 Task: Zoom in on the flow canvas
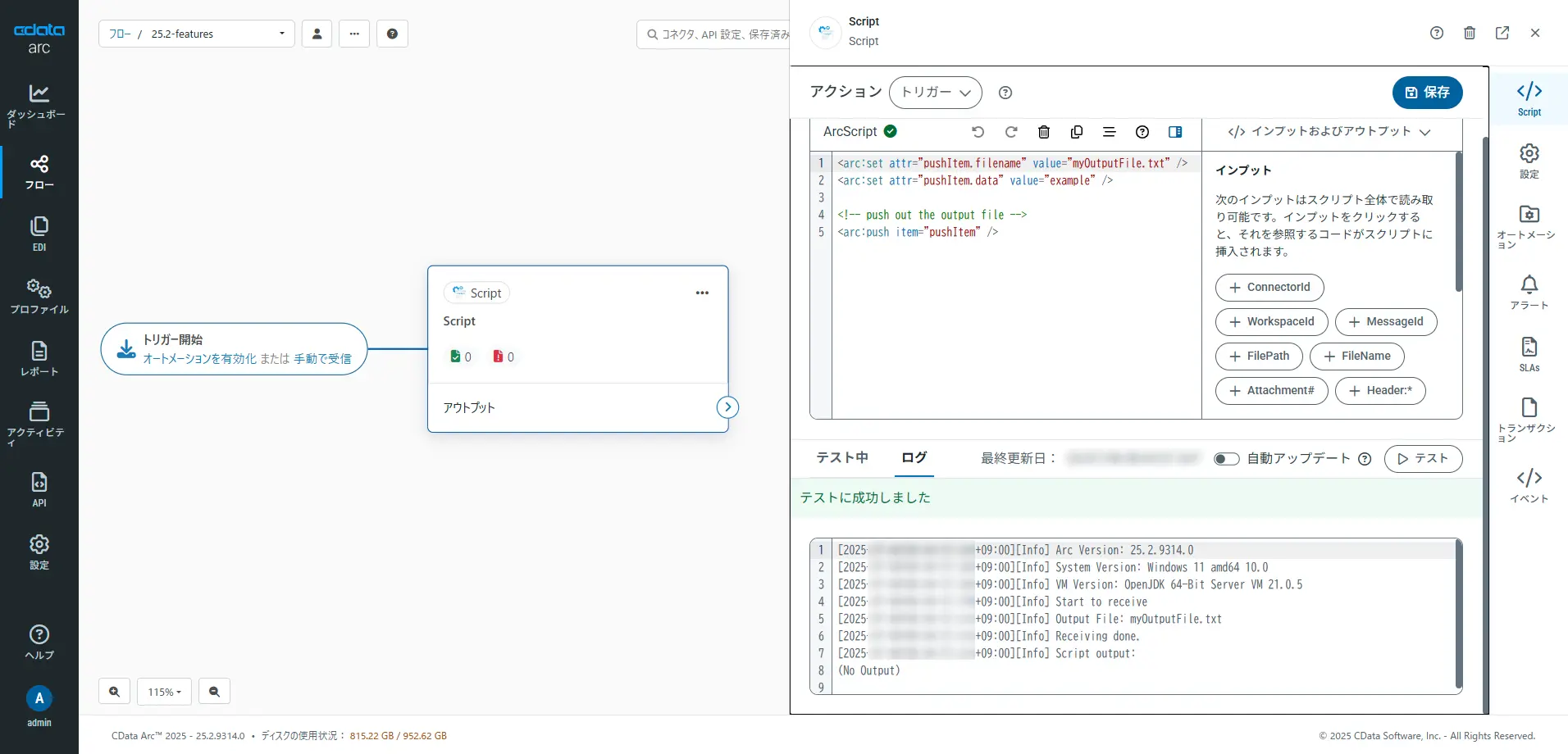(114, 692)
